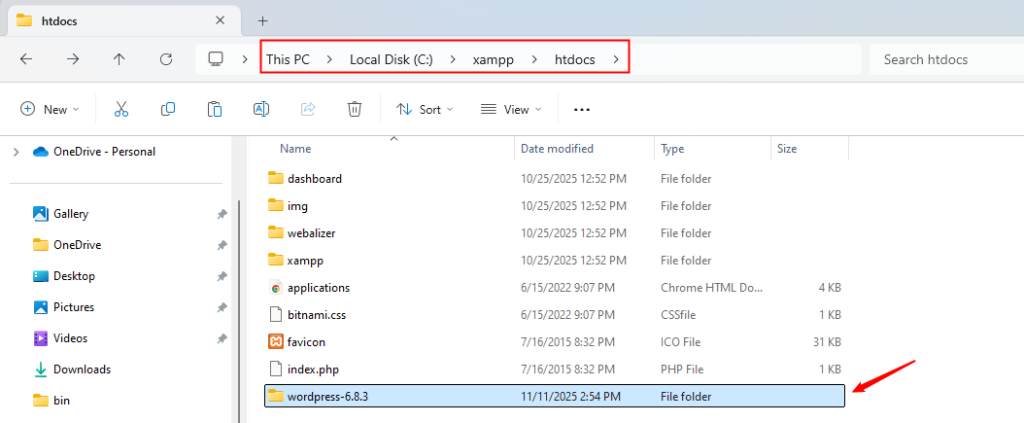Click the Search htdocs field
The height and width of the screenshot is (423, 1024).
(x=947, y=59)
